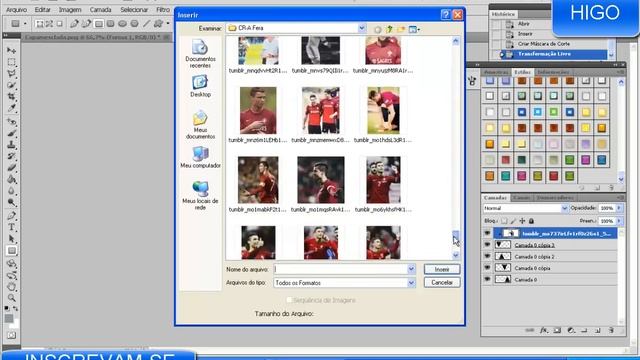Open the Arquivo menu
The image size is (640, 360).
[x=16, y=9]
